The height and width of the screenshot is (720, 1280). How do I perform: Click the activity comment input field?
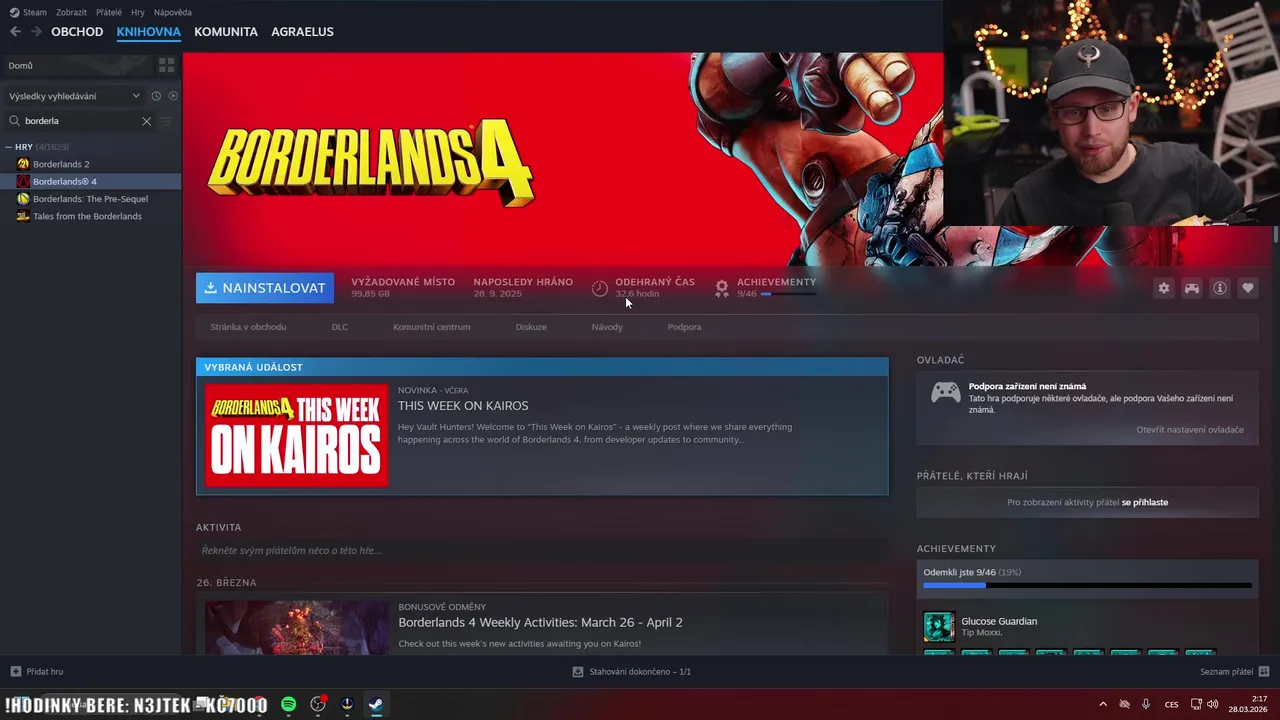[x=542, y=551]
